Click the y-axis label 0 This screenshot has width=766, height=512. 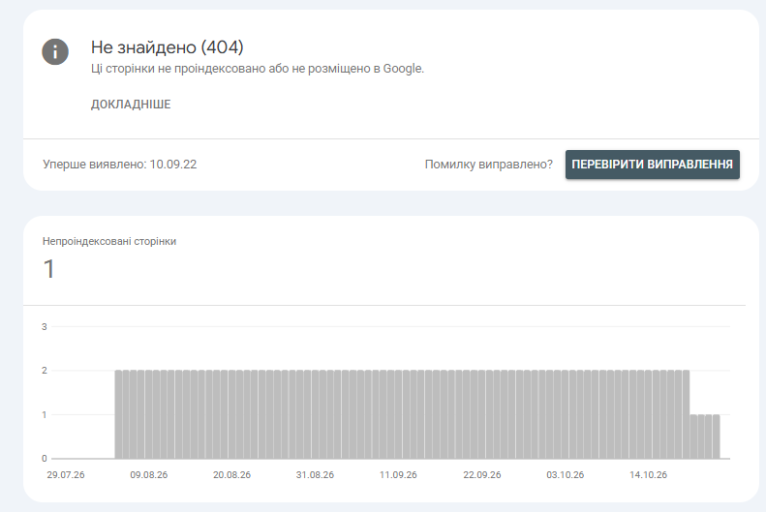pyautogui.click(x=44, y=458)
